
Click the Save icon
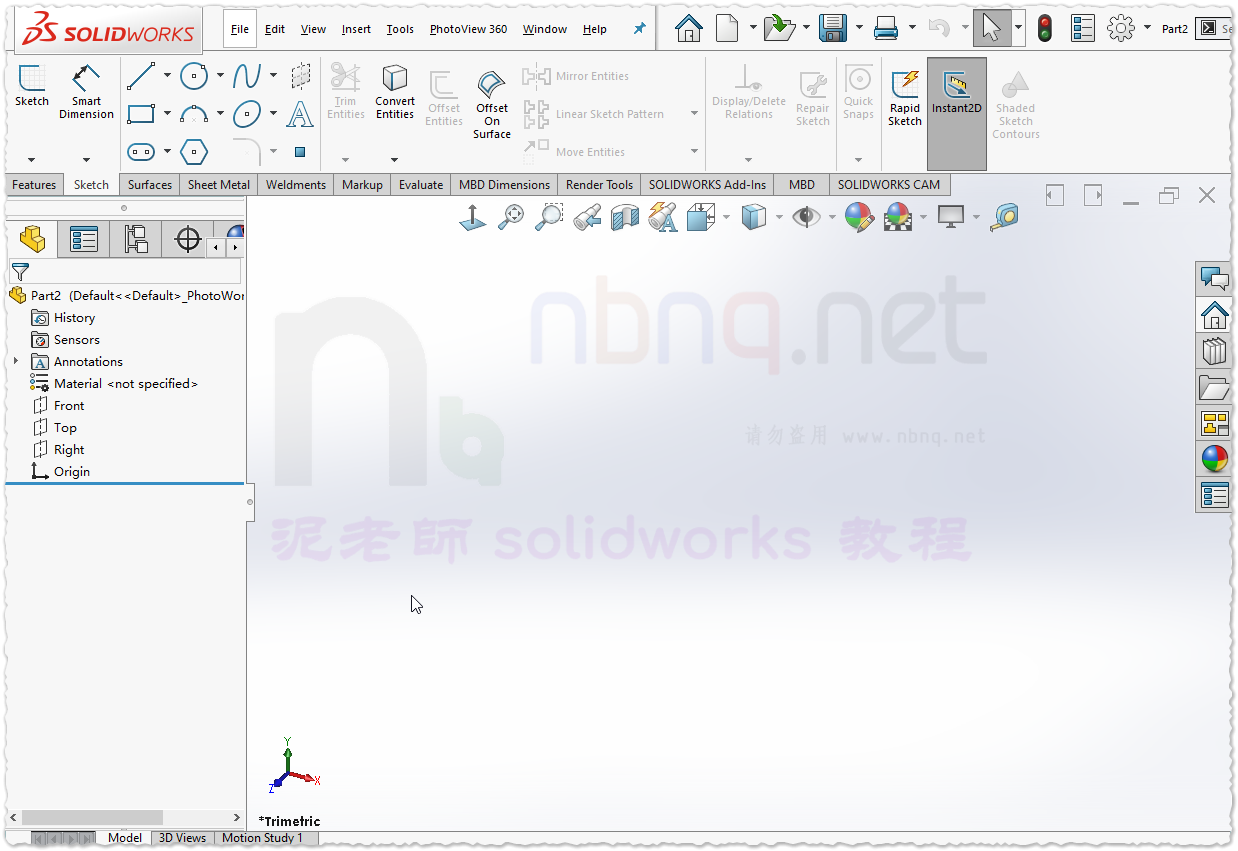pos(833,28)
